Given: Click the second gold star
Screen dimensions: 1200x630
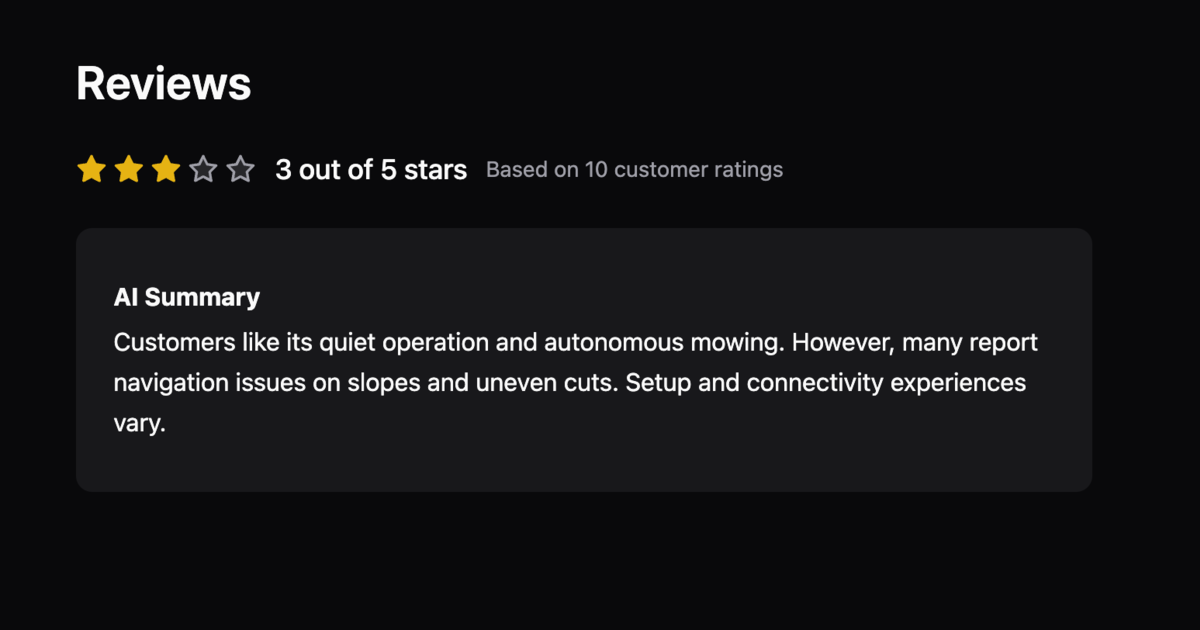Looking at the screenshot, I should pos(129,169).
